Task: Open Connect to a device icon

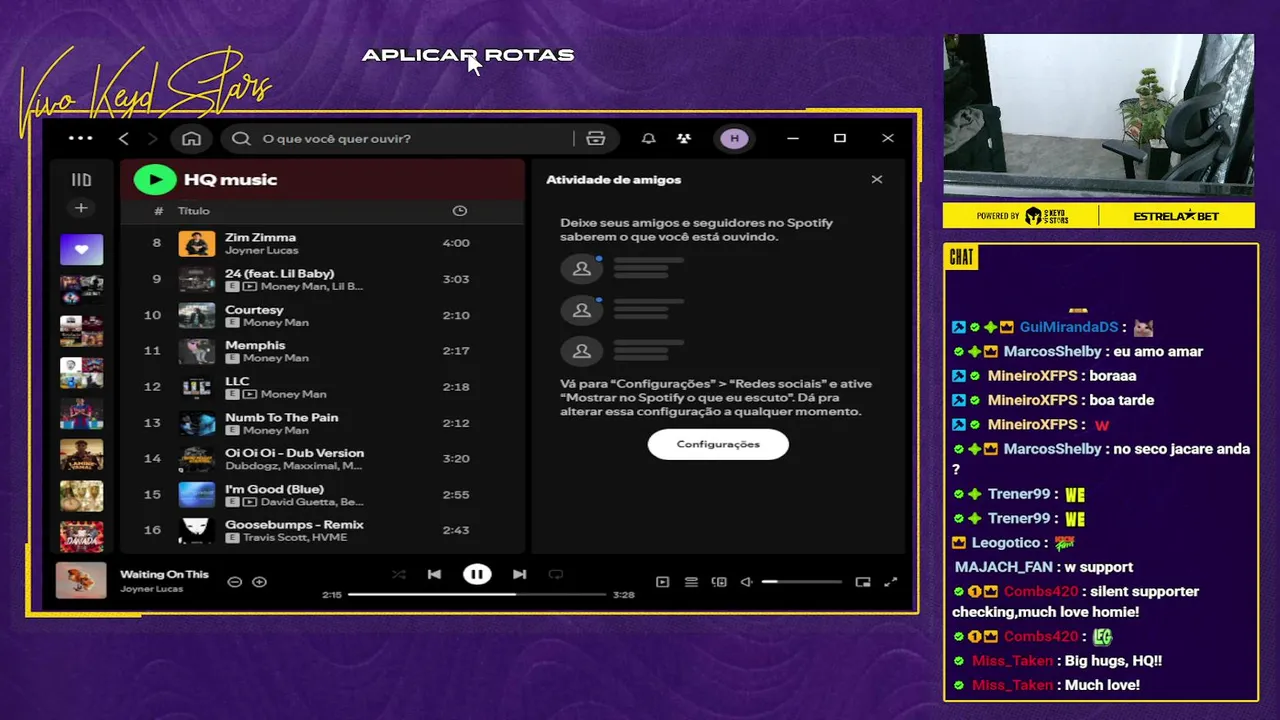Action: [x=718, y=582]
